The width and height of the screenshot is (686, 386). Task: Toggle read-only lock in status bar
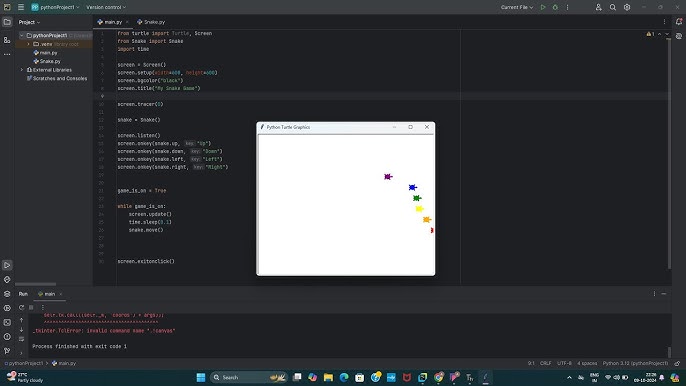click(677, 363)
